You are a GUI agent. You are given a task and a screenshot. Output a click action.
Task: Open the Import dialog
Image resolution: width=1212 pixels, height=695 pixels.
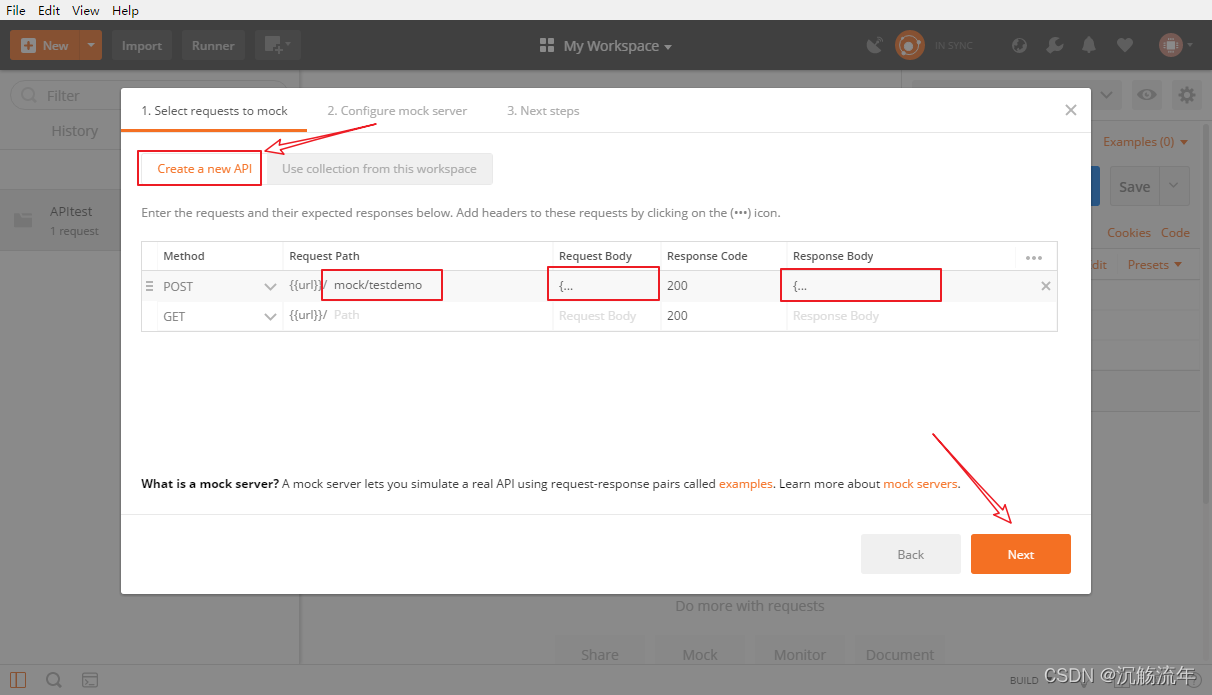[142, 45]
